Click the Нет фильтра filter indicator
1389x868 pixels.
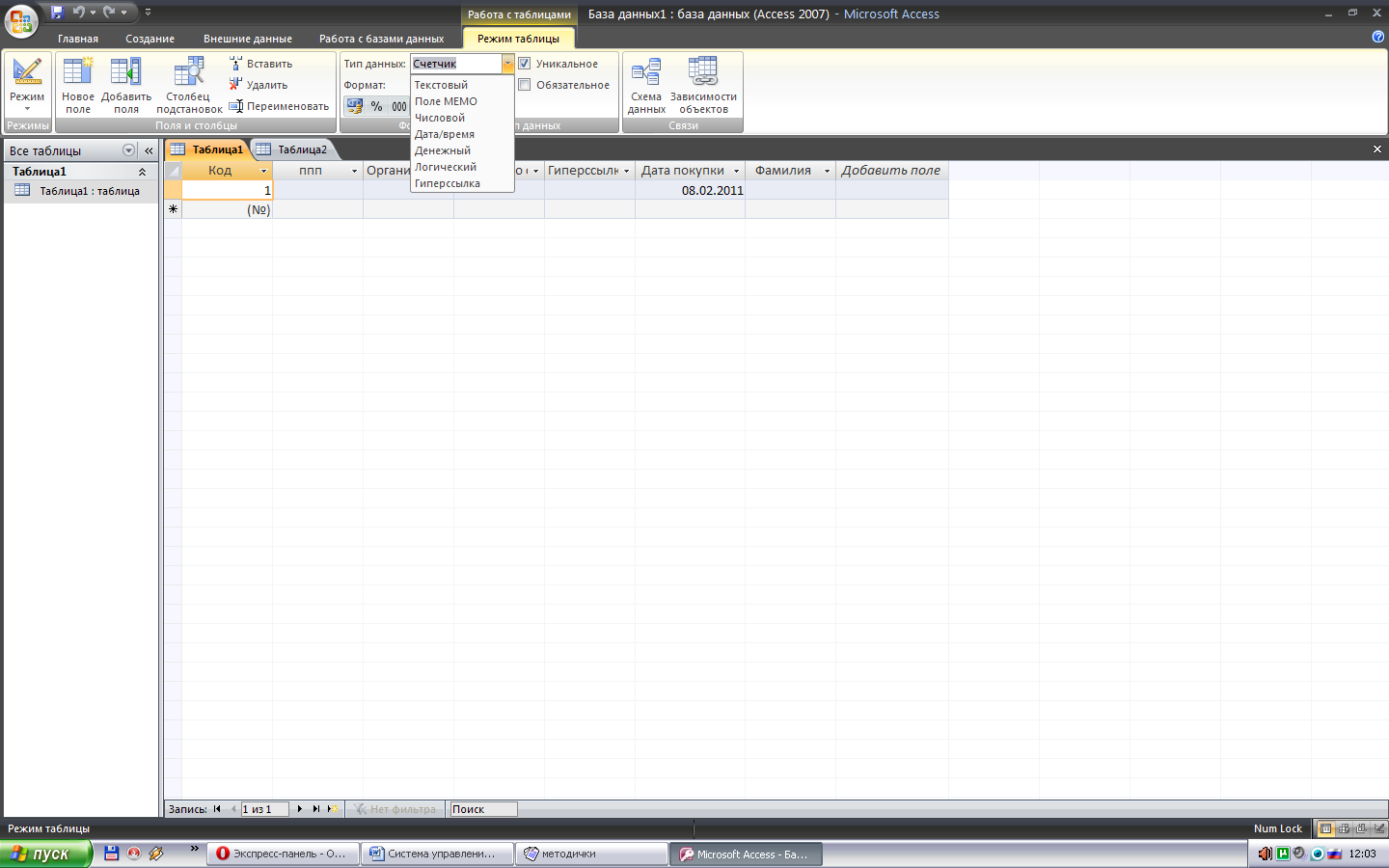395,809
